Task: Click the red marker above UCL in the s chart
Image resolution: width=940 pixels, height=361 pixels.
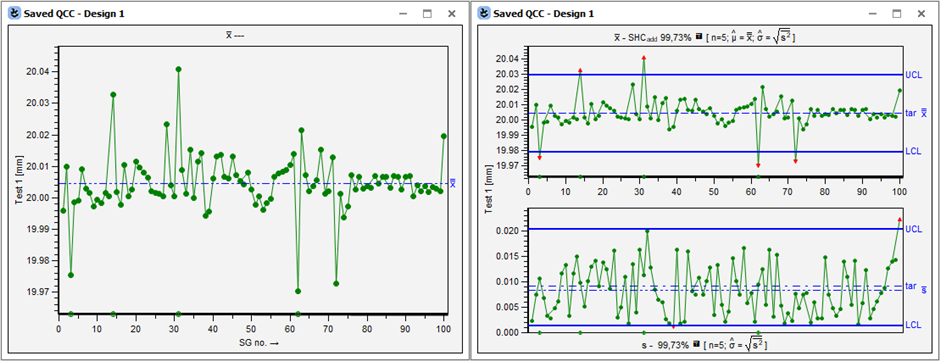Action: pyautogui.click(x=899, y=219)
